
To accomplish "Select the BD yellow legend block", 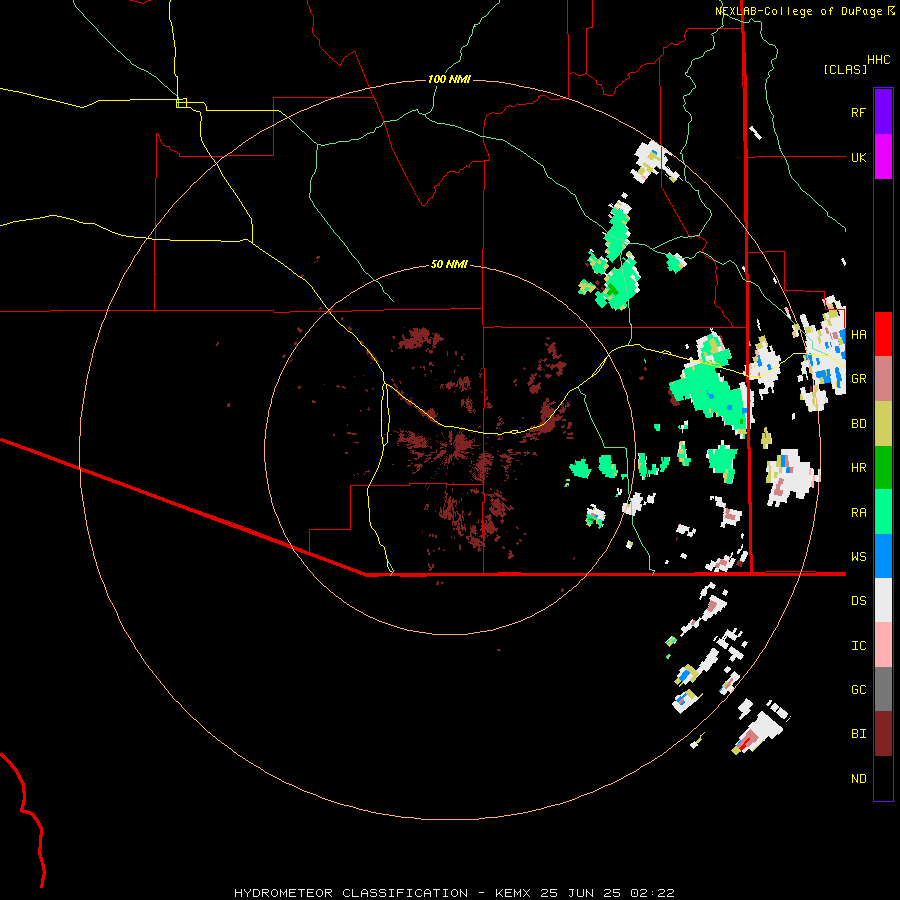I will 883,424.
